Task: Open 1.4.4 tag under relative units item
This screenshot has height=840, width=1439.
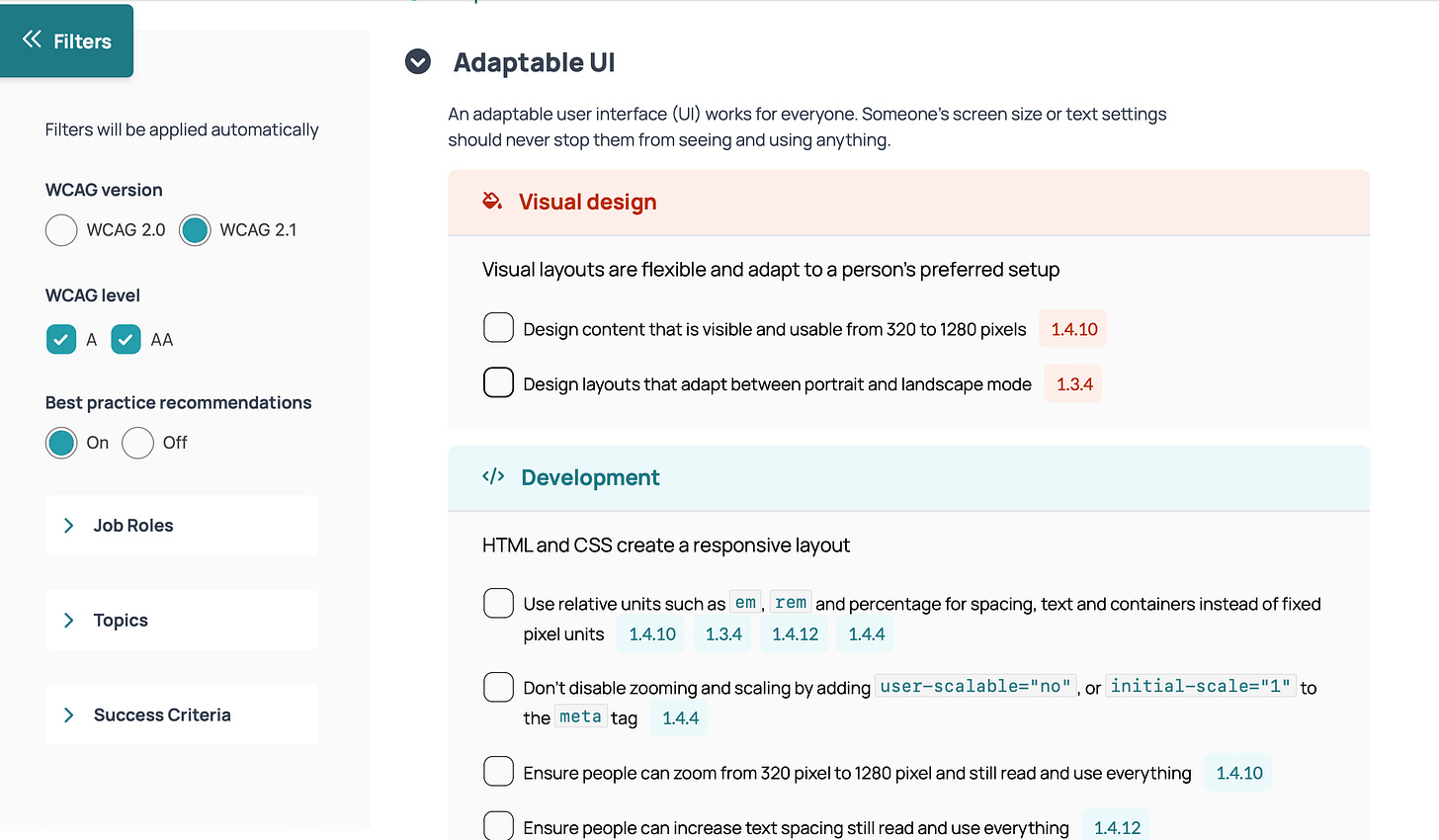Action: (x=866, y=634)
